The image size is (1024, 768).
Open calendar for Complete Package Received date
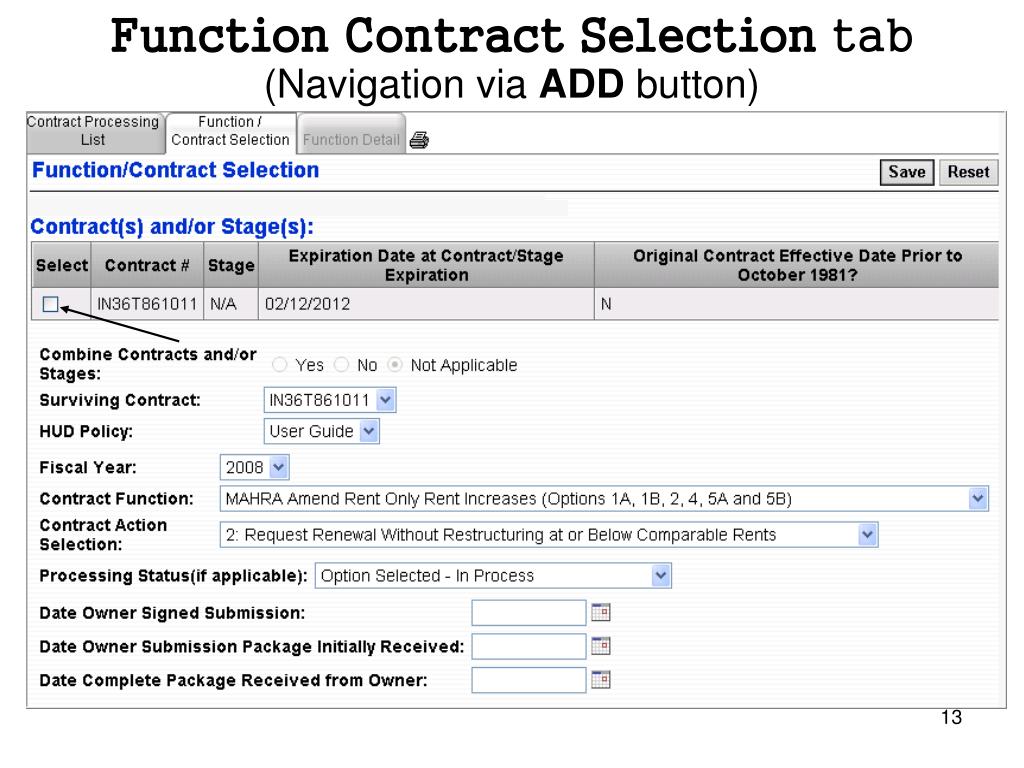(x=601, y=680)
